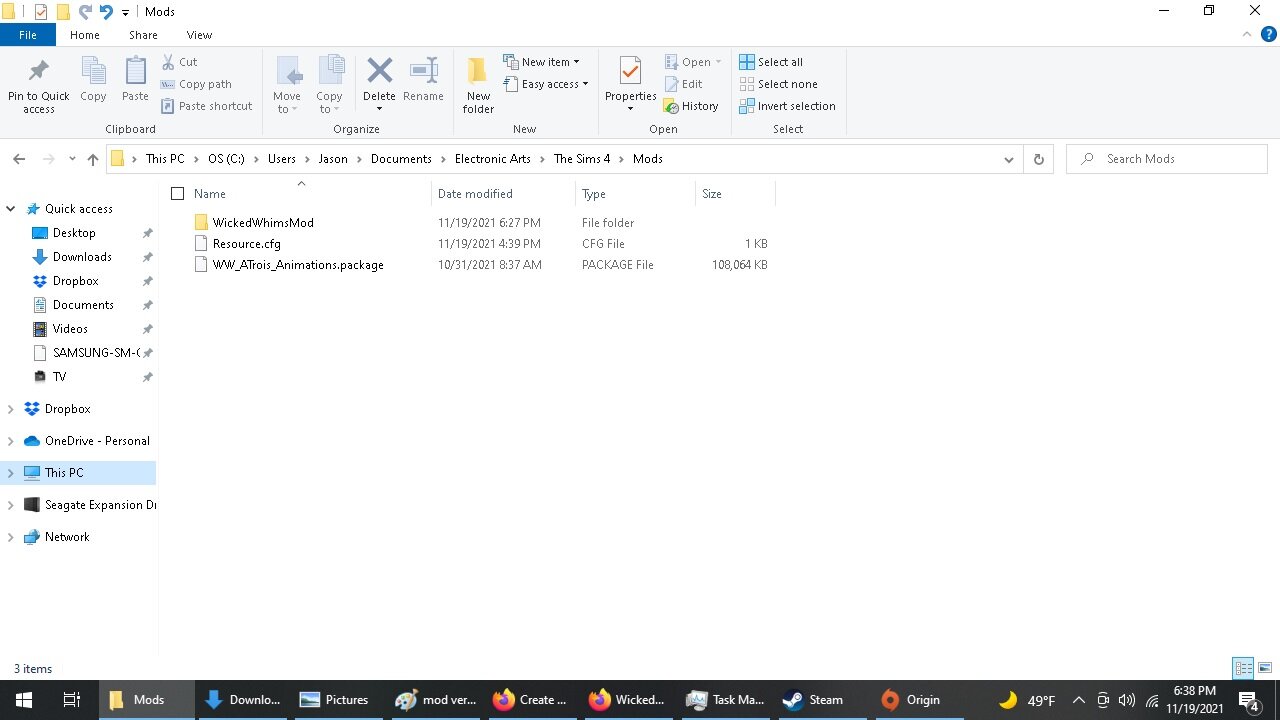Select the WickedWhimsMod folder

point(263,223)
